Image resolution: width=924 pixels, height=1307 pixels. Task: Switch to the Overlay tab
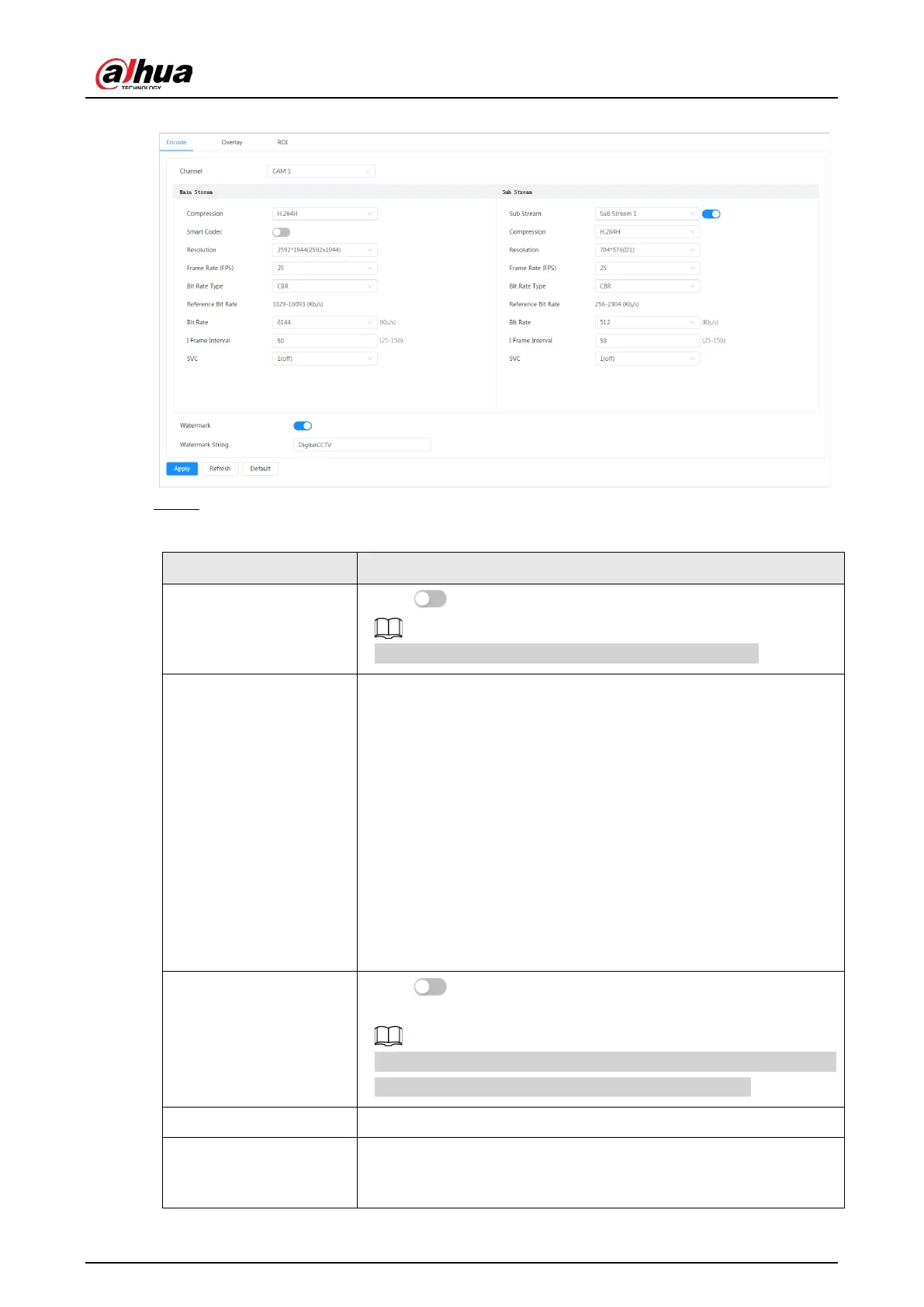[231, 143]
